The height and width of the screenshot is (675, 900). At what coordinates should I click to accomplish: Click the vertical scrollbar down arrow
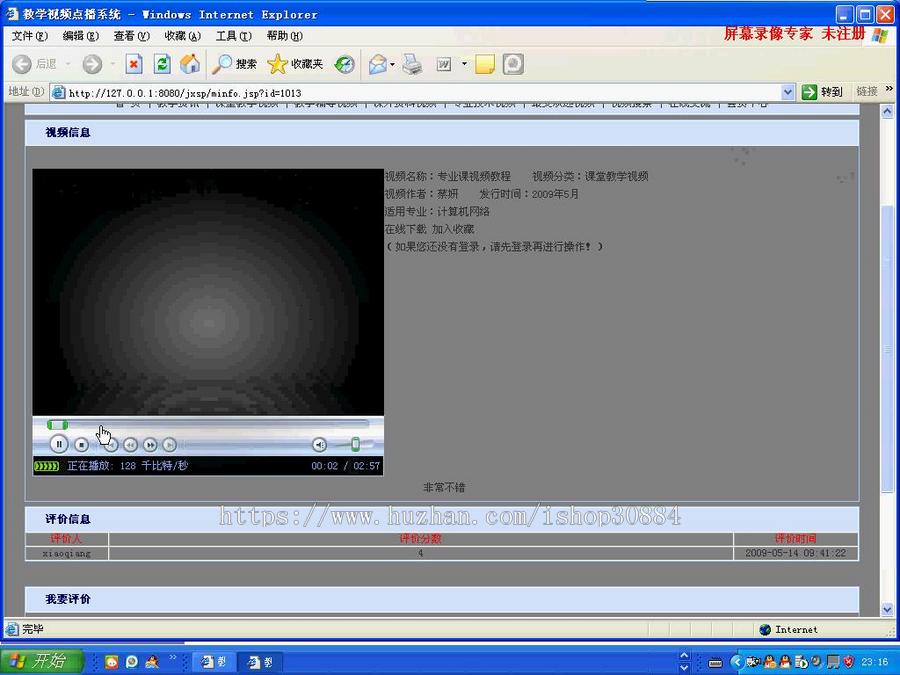click(888, 608)
